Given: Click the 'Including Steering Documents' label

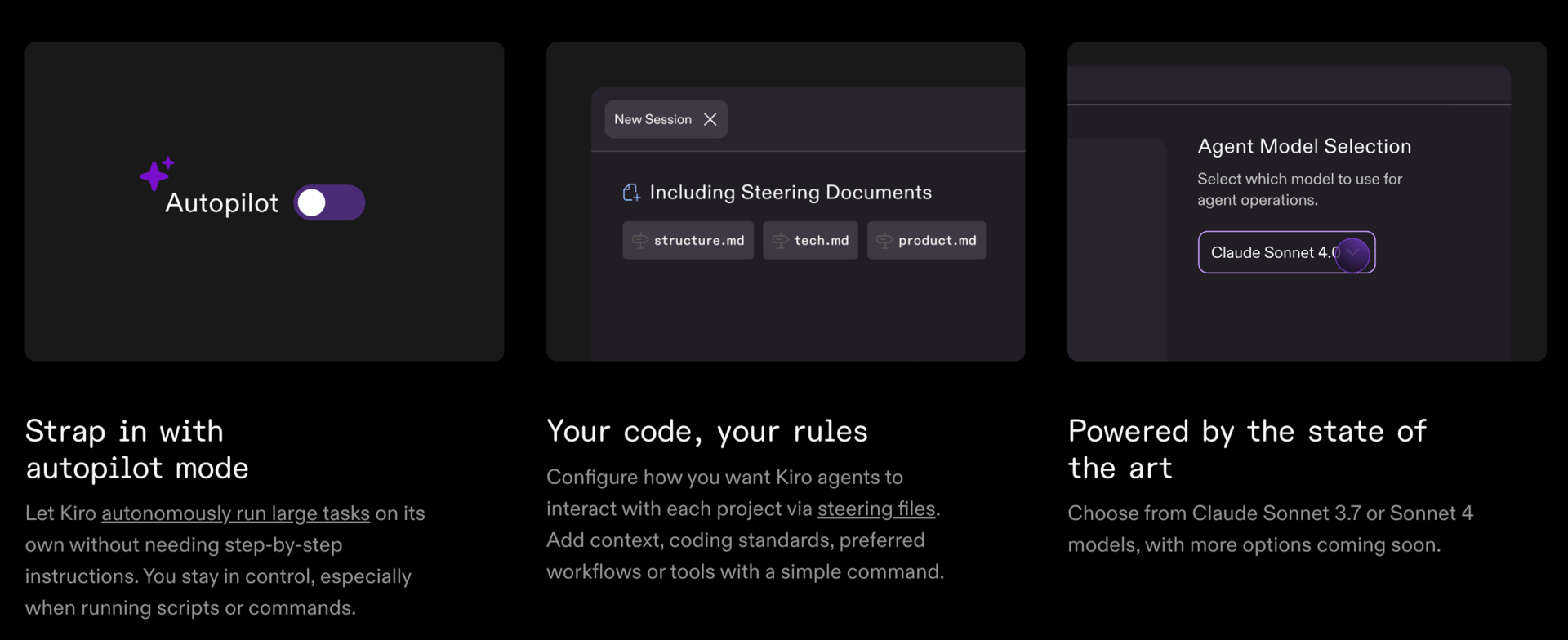Looking at the screenshot, I should click(x=791, y=193).
